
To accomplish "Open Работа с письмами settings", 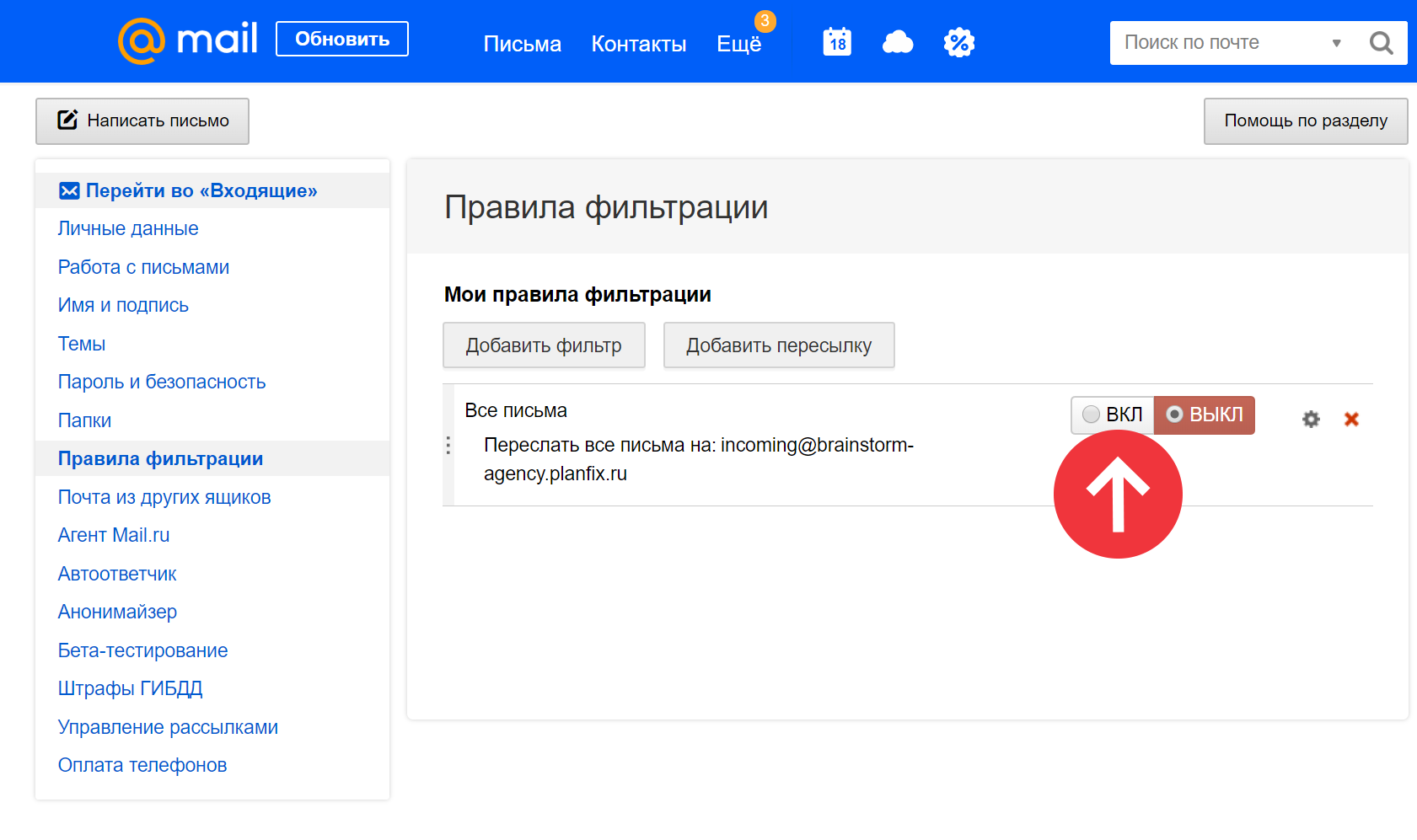I will pos(143,267).
